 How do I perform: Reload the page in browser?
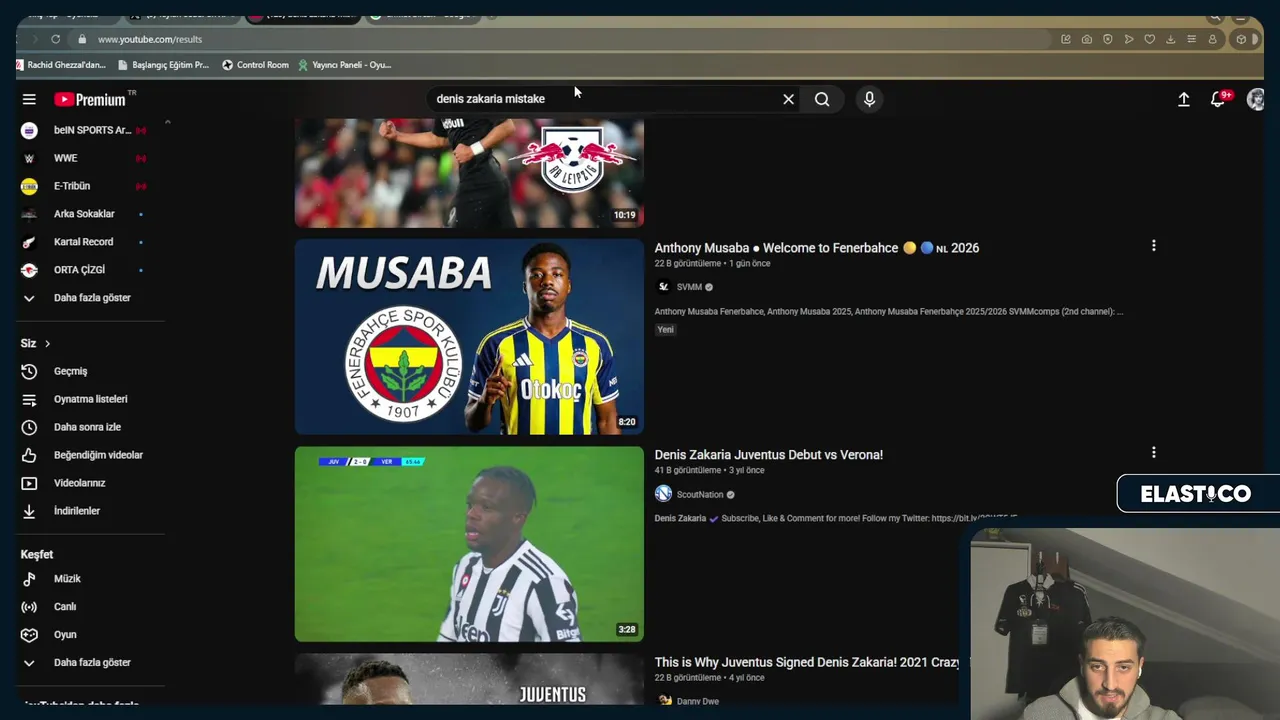click(x=55, y=39)
